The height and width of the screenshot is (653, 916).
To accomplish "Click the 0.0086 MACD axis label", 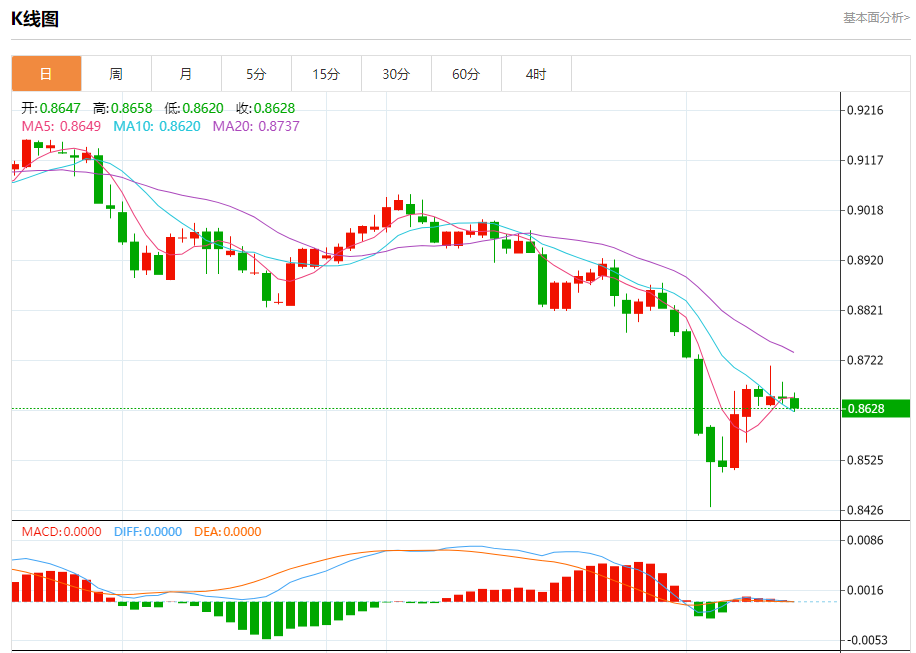I will point(865,540).
